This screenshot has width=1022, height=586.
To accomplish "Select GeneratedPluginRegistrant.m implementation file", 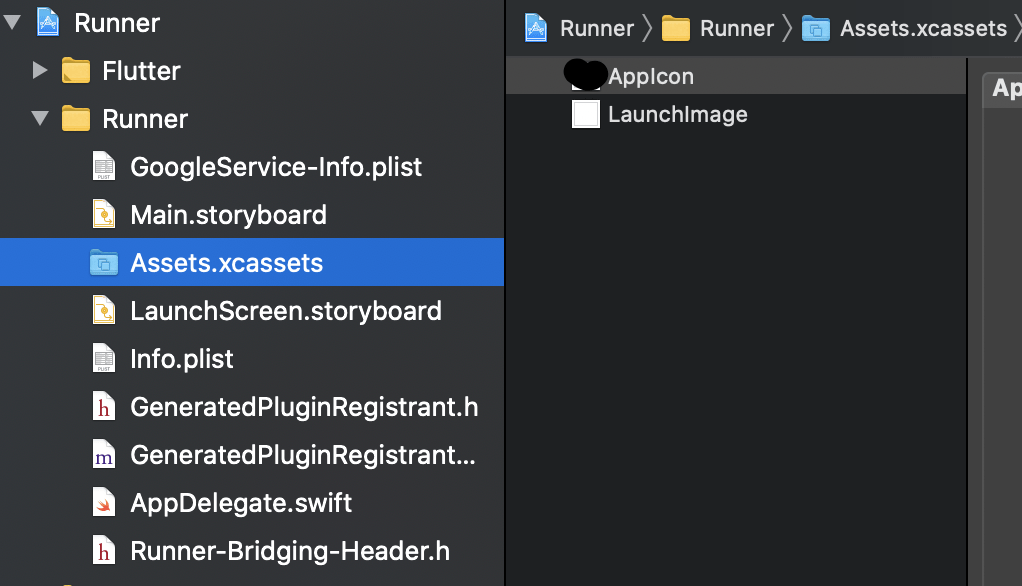I will point(302,455).
